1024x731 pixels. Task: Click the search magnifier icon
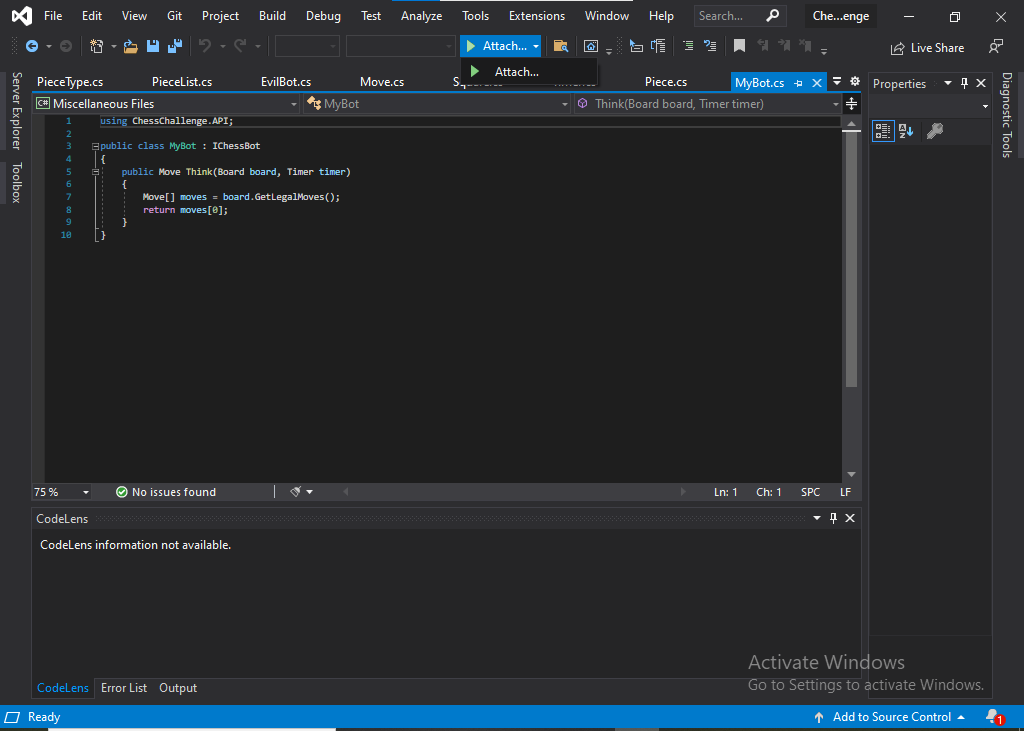point(772,16)
